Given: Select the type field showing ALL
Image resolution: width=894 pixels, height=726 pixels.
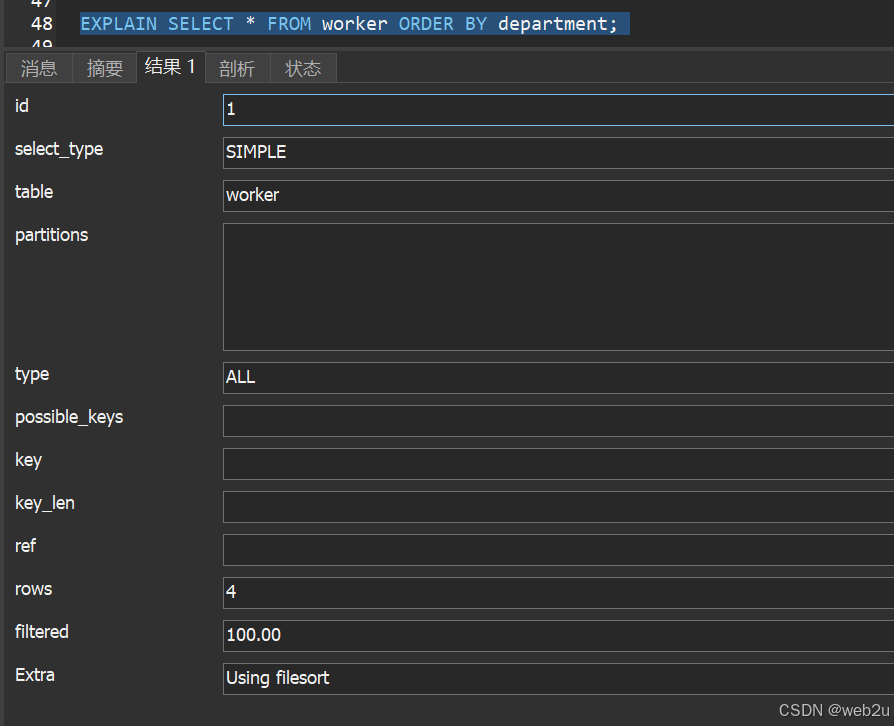Looking at the screenshot, I should click(558, 378).
